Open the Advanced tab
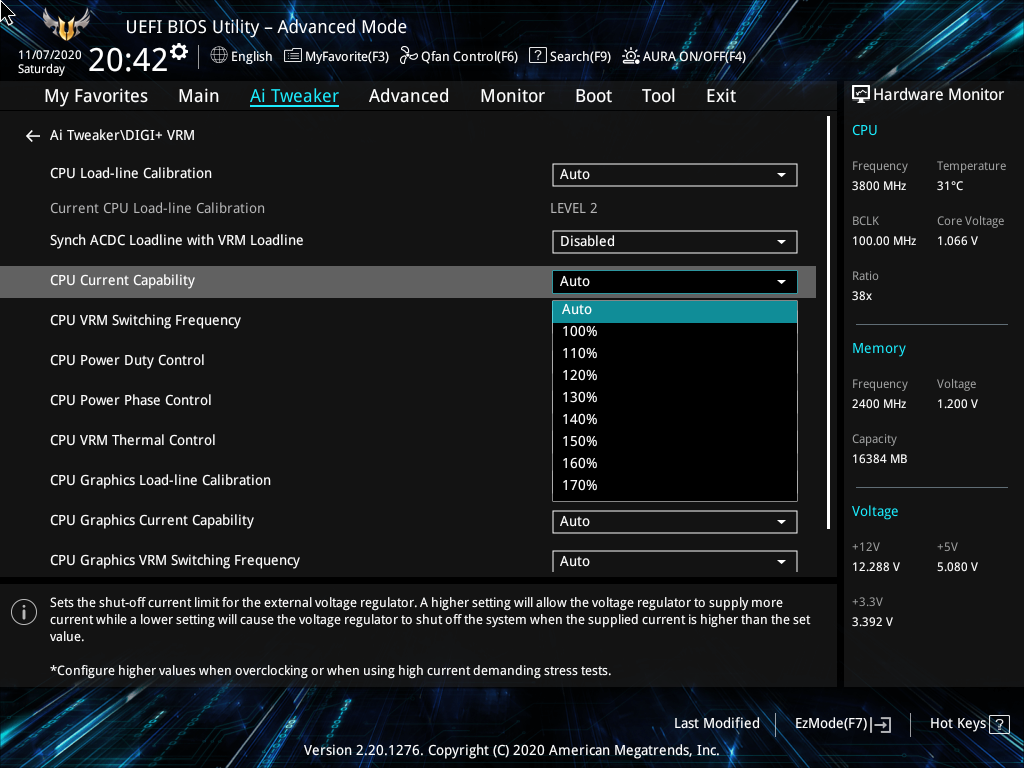The width and height of the screenshot is (1024, 768). 409,96
